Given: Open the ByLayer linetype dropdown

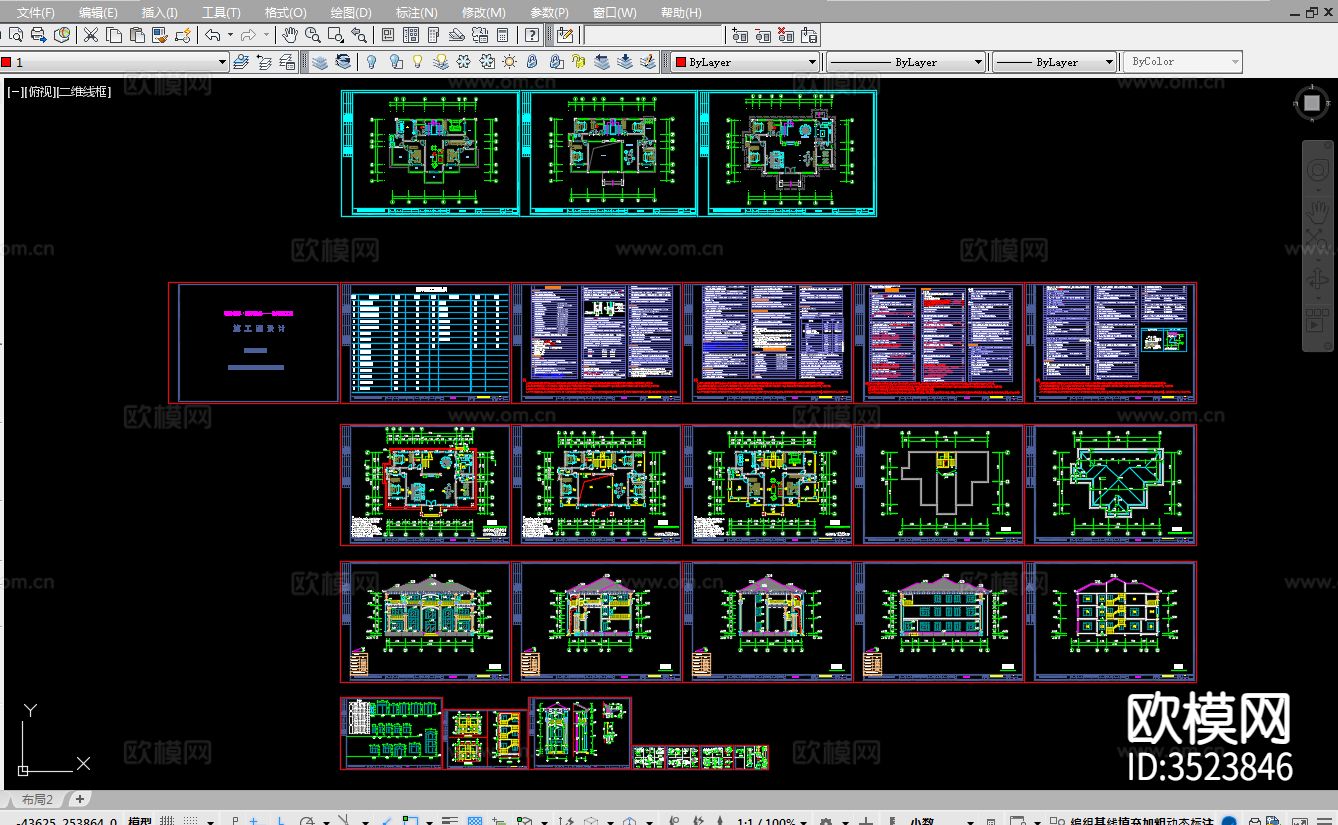Looking at the screenshot, I should 907,62.
